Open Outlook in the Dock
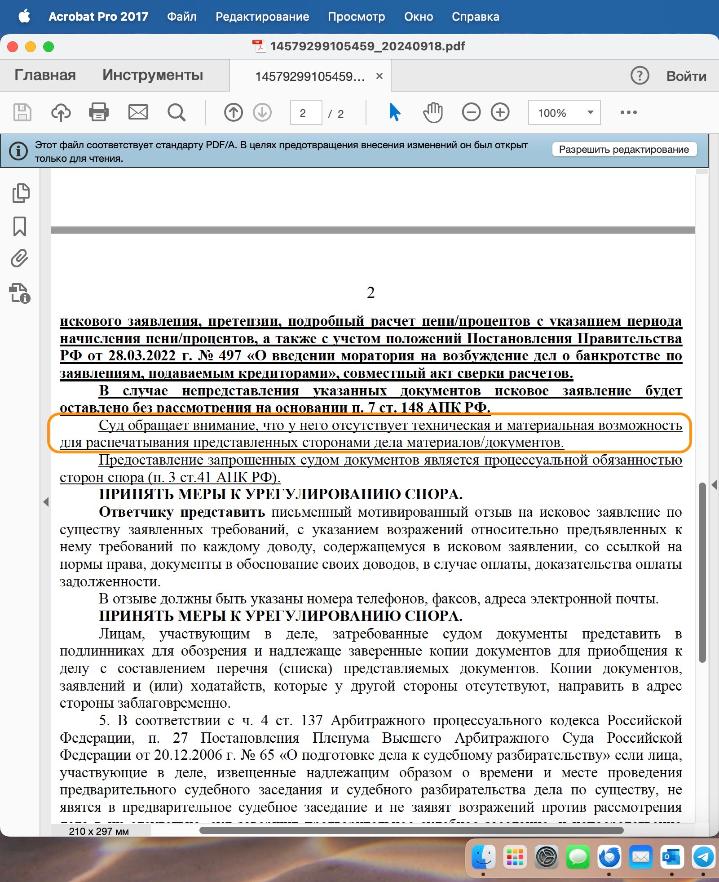This screenshot has width=719, height=882. point(672,857)
